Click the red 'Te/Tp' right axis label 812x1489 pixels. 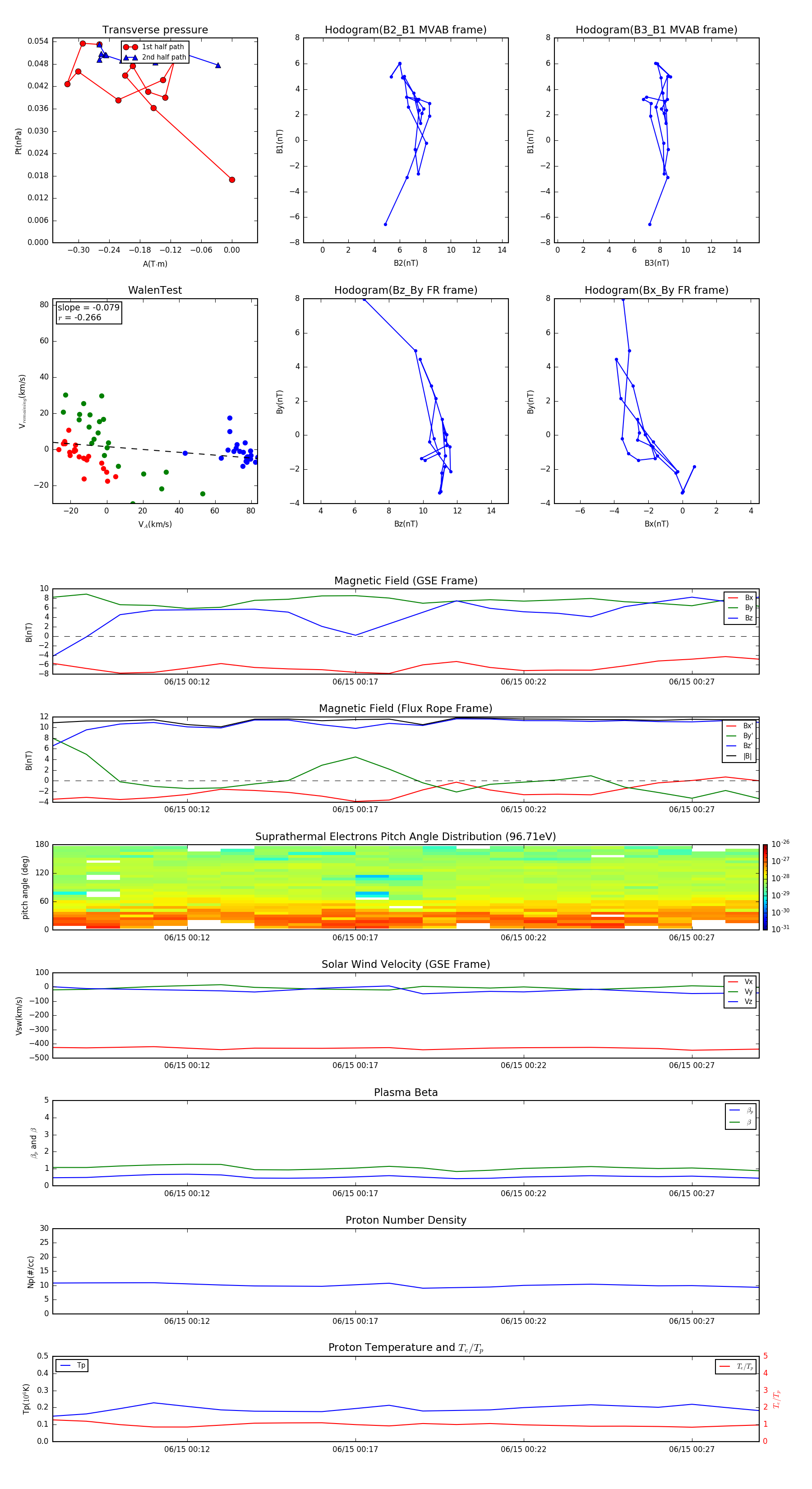776,1399
